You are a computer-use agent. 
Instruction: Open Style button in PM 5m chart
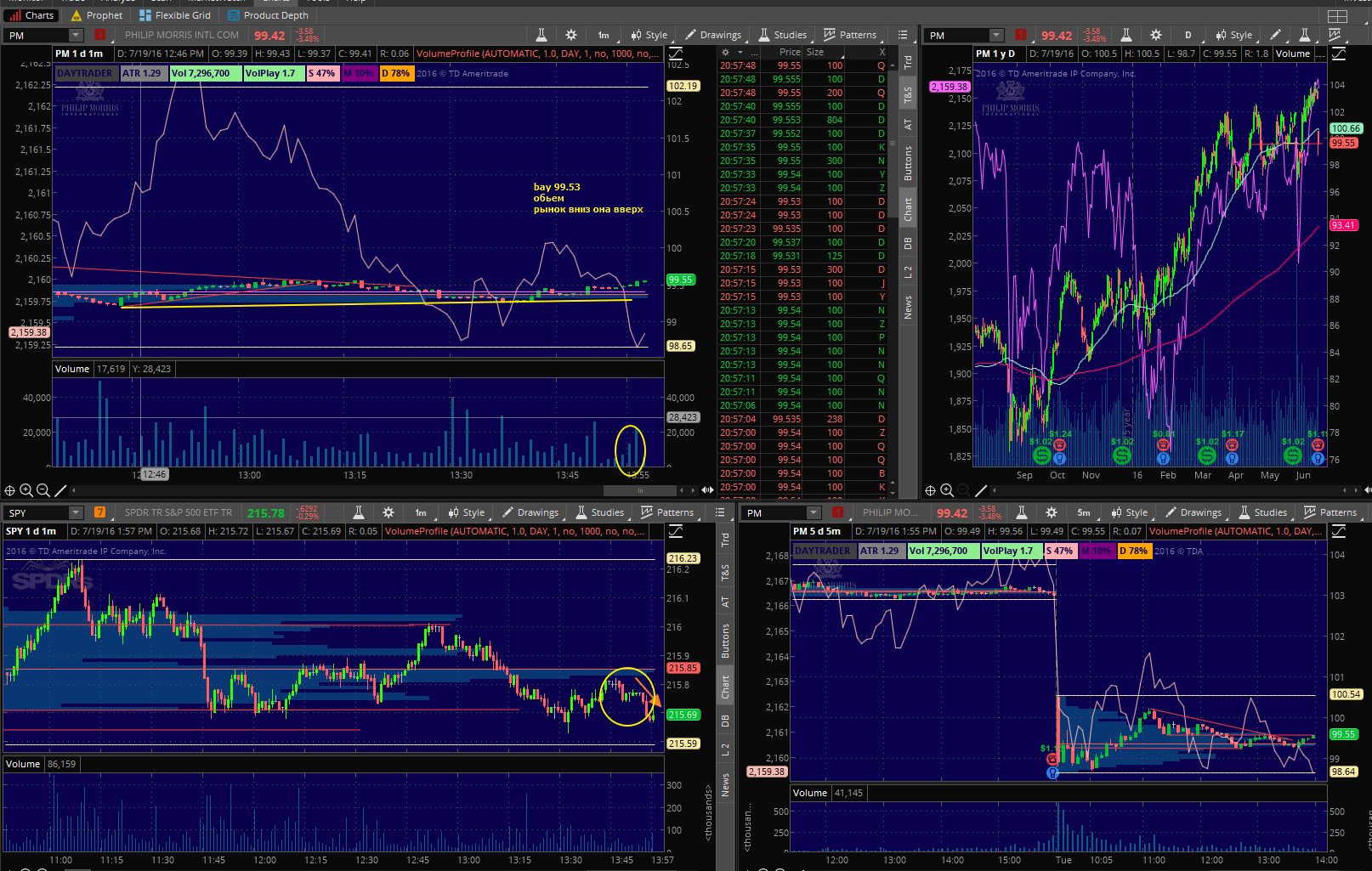click(x=1130, y=512)
